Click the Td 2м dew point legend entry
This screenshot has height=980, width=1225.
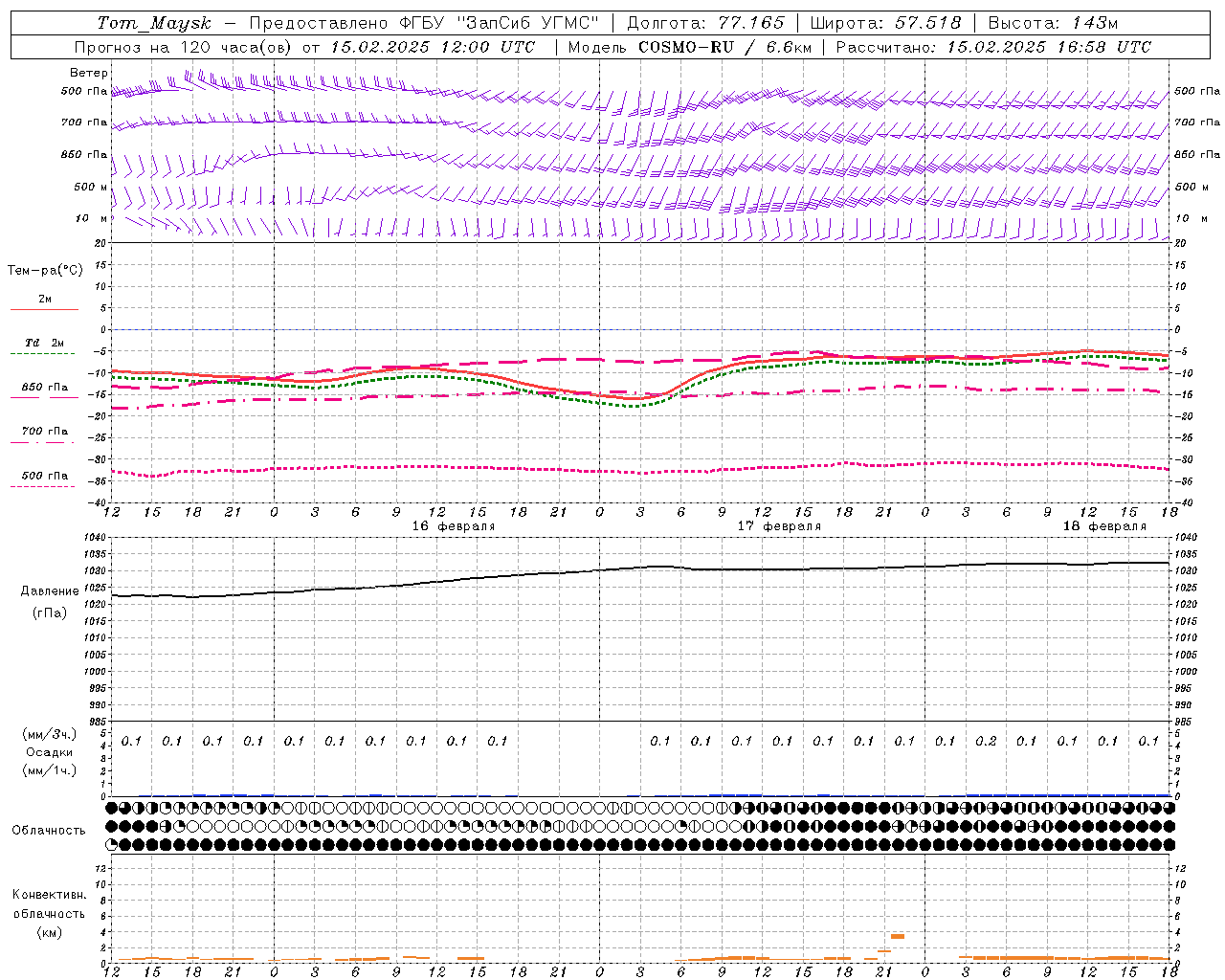click(x=45, y=346)
